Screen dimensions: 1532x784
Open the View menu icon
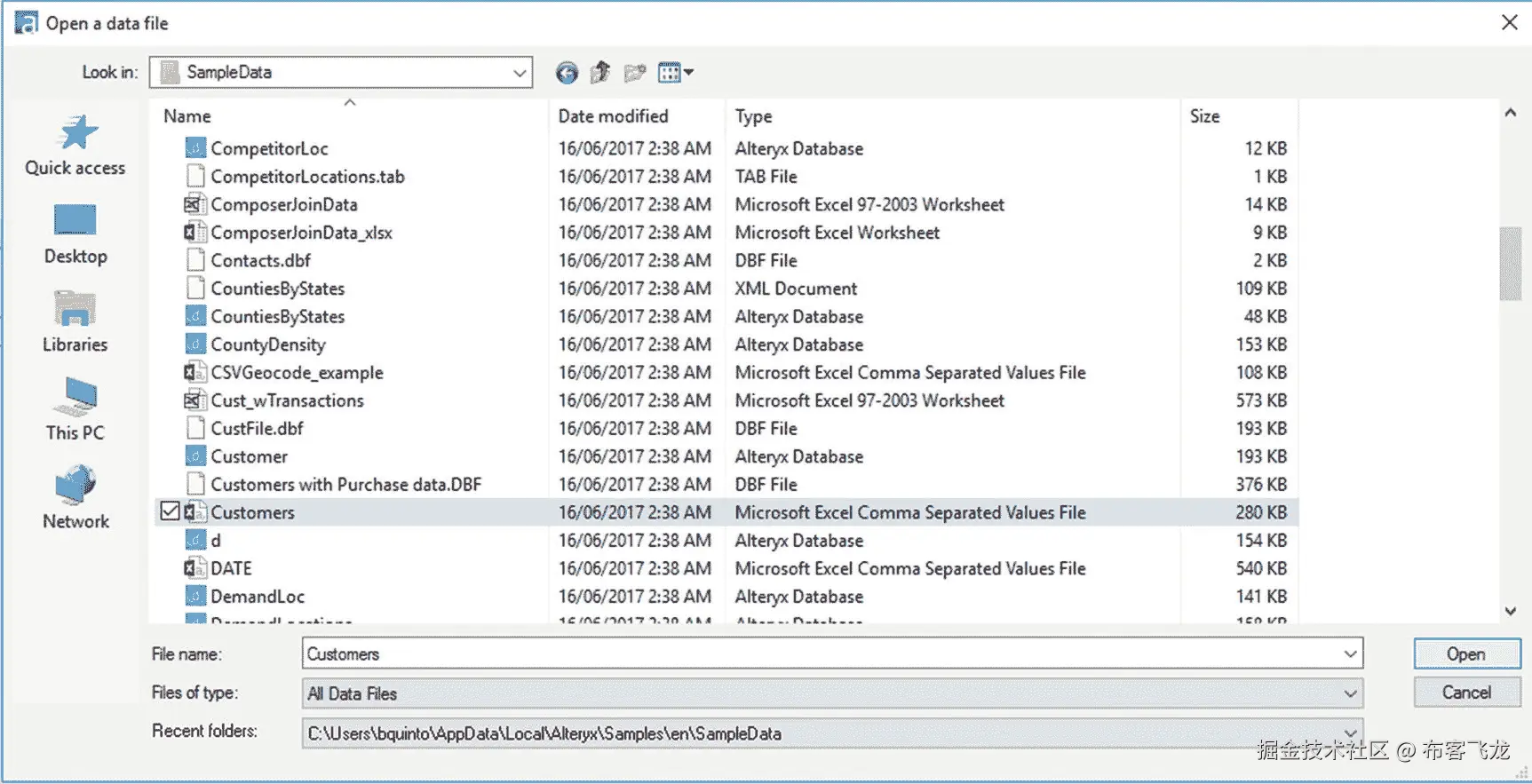(x=675, y=73)
